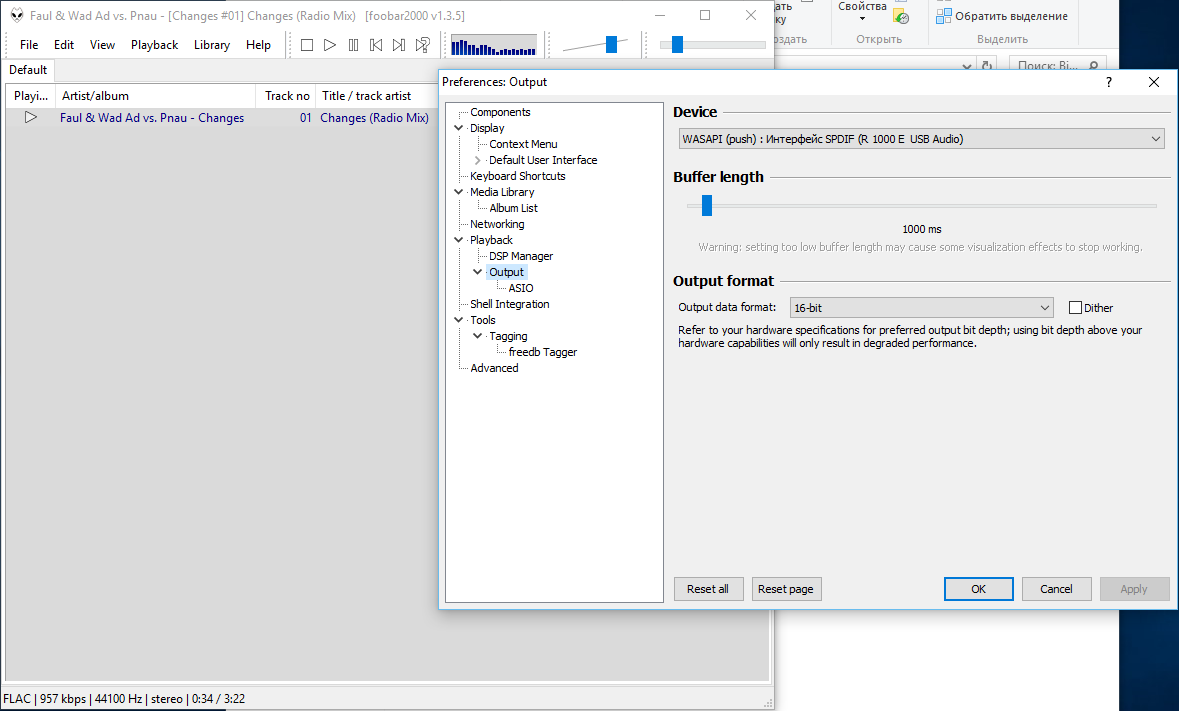
Task: Click Обратить выделение in Explorer ribbon
Action: [x=1011, y=16]
